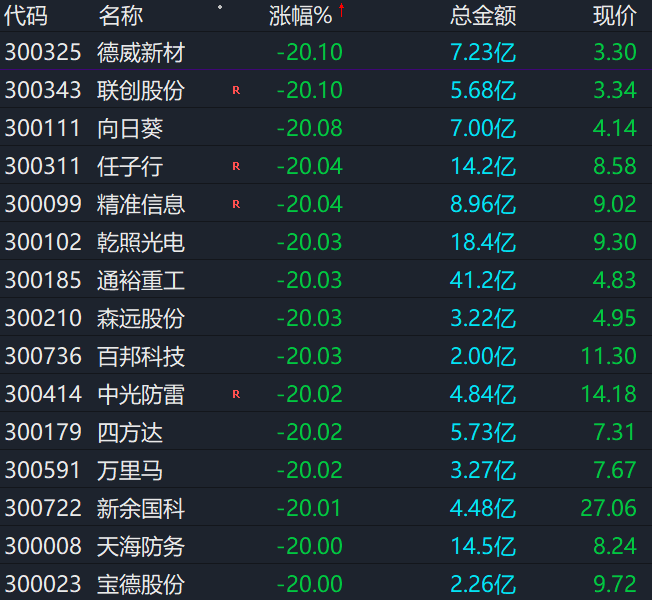Click current price 11.30 of 百邦科技
The height and width of the screenshot is (600, 652).
click(609, 356)
